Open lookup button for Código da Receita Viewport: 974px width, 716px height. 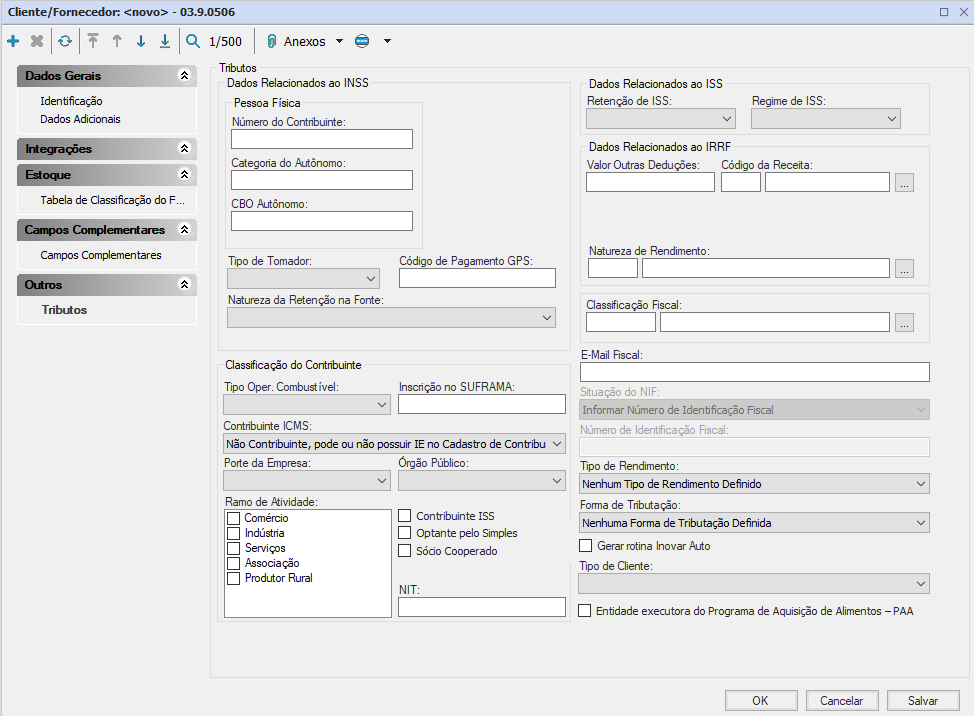point(904,182)
